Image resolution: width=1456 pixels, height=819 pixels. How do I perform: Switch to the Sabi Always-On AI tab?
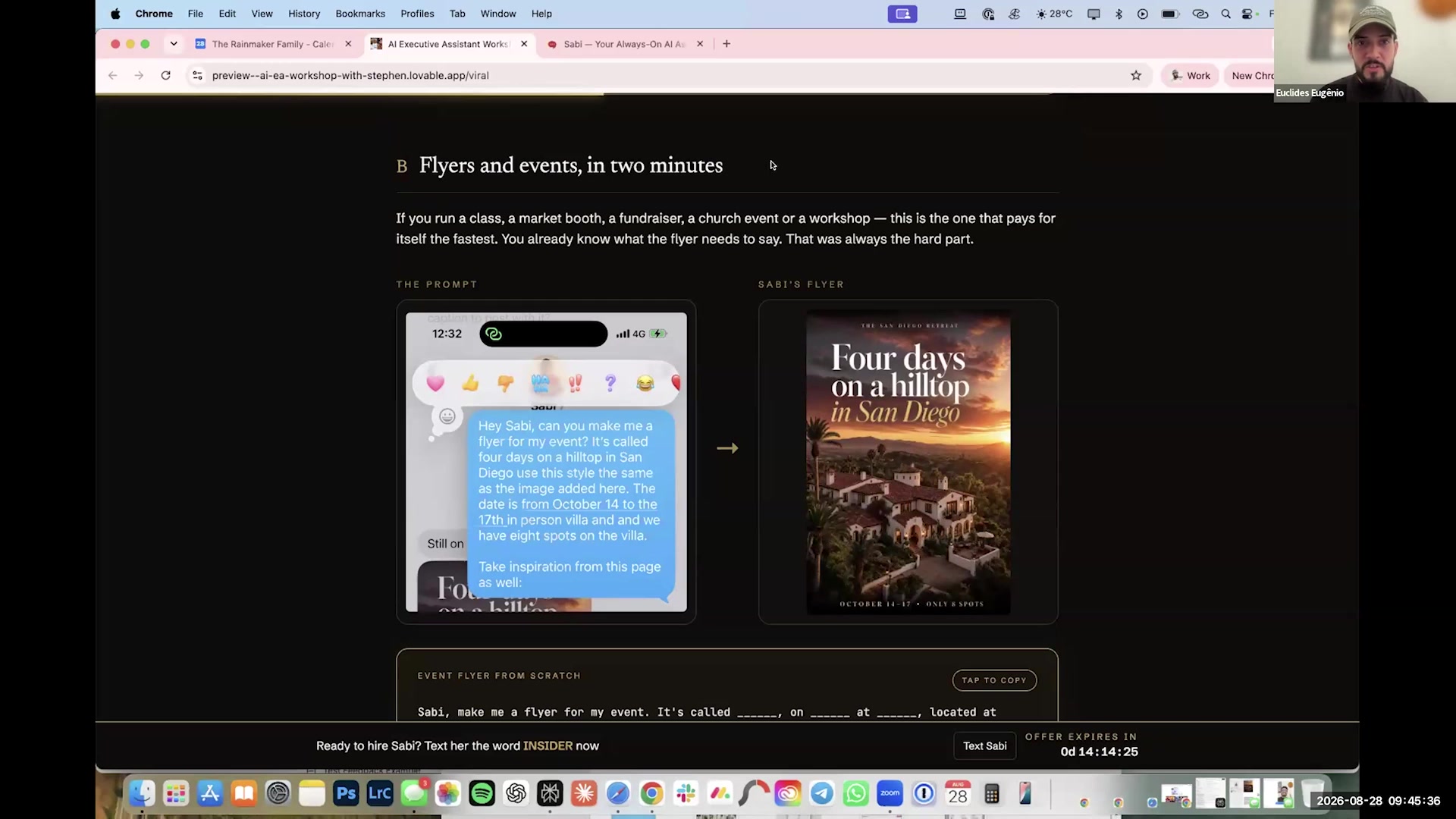pyautogui.click(x=624, y=44)
